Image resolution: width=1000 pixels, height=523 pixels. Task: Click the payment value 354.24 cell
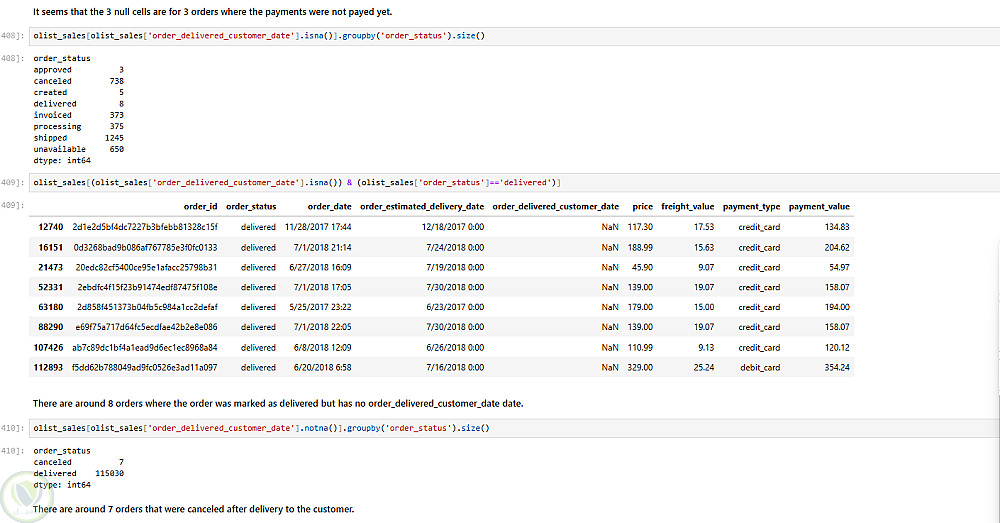coord(838,367)
